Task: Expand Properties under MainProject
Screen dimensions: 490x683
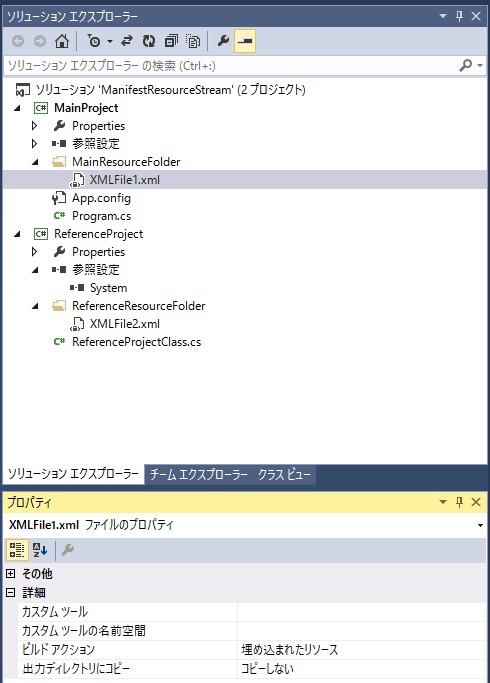Action: point(34,126)
